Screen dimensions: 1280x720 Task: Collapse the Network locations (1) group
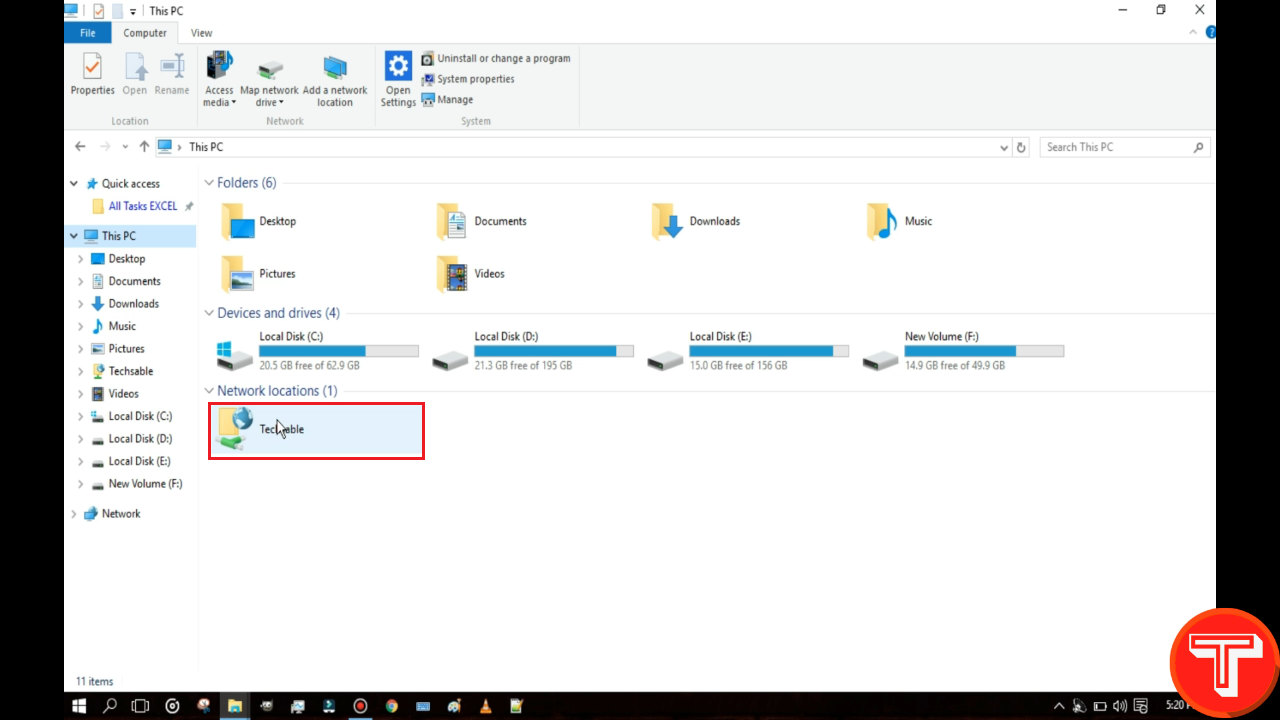(x=209, y=391)
